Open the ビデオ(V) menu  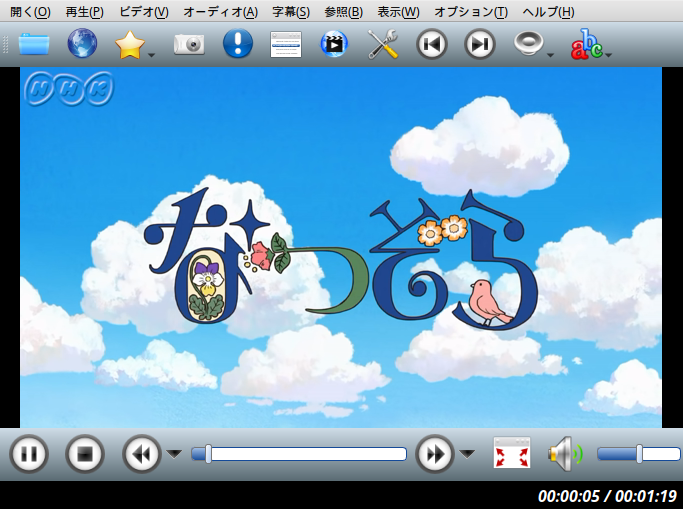click(144, 12)
